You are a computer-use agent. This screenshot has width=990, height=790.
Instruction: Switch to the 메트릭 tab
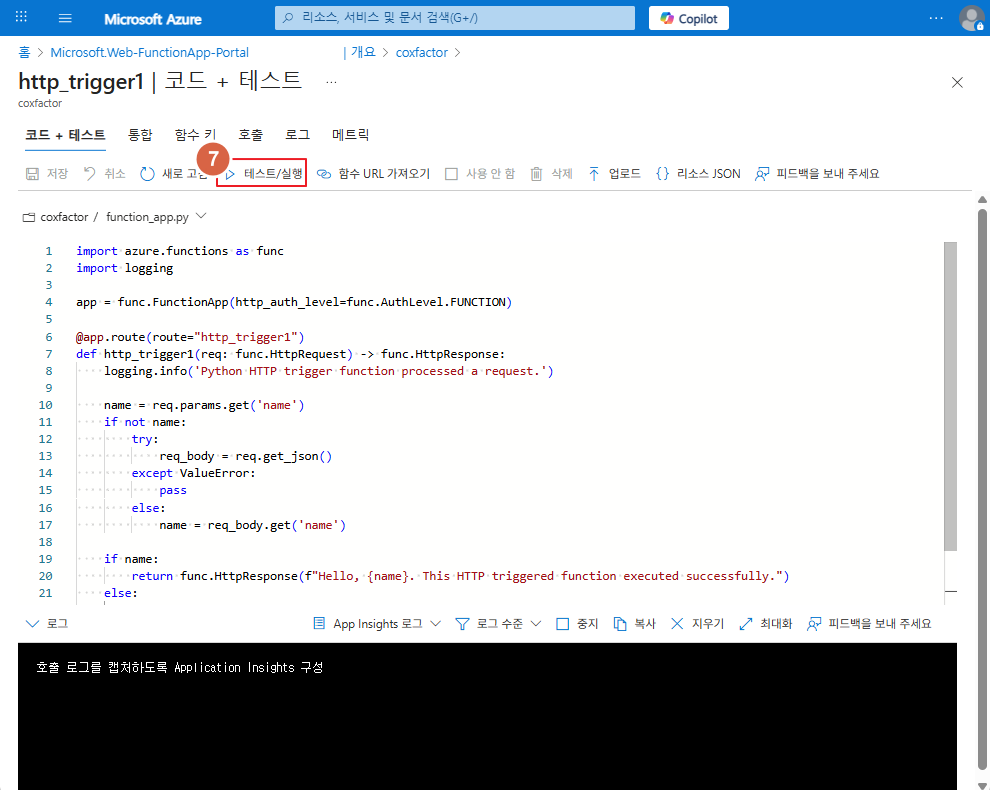(350, 135)
